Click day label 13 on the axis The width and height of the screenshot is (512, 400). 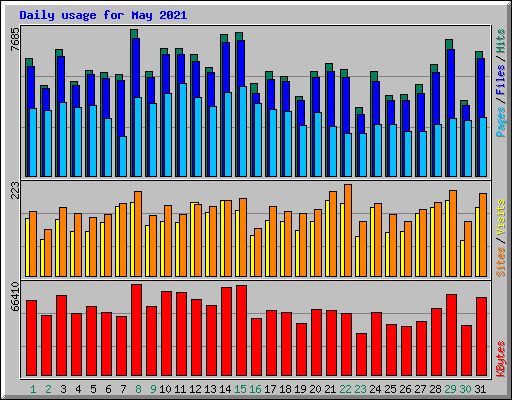coord(210,389)
